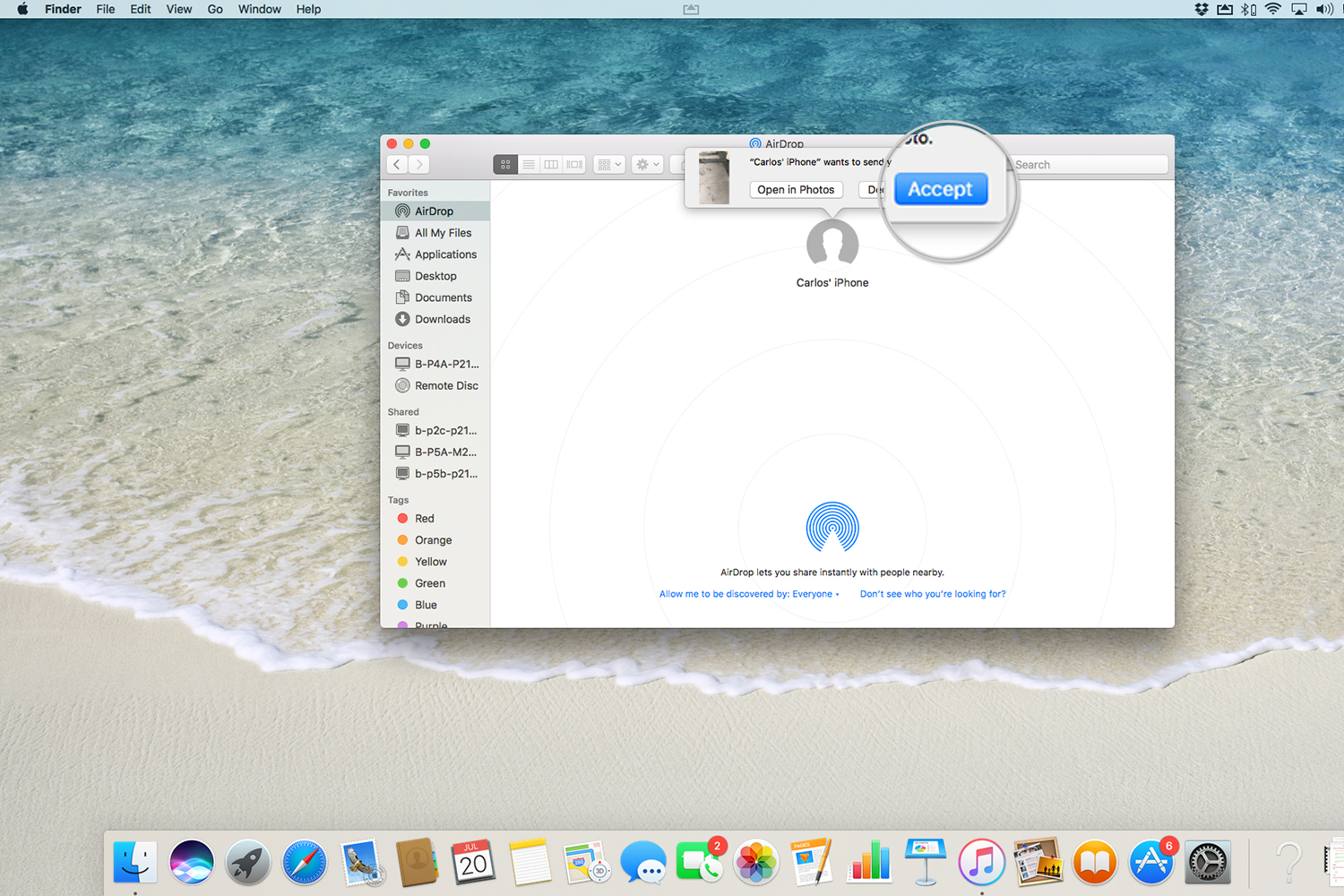Go back in Finder window
This screenshot has height=896, width=1344.
[397, 165]
